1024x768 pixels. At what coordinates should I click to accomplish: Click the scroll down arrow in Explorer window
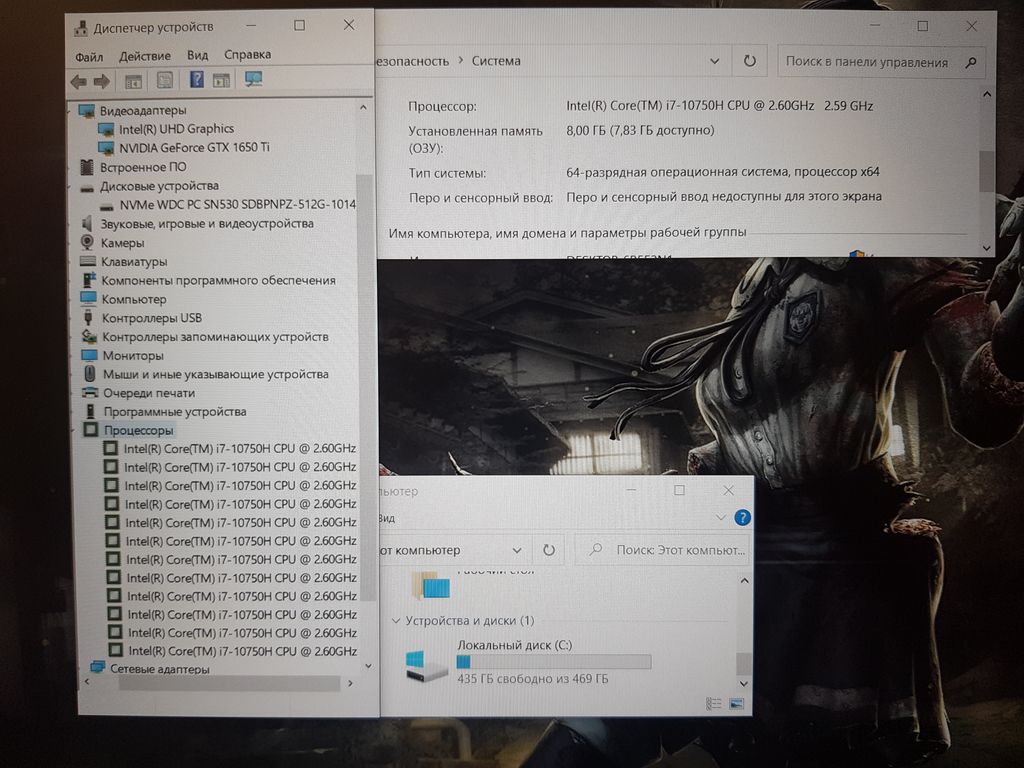pos(744,683)
